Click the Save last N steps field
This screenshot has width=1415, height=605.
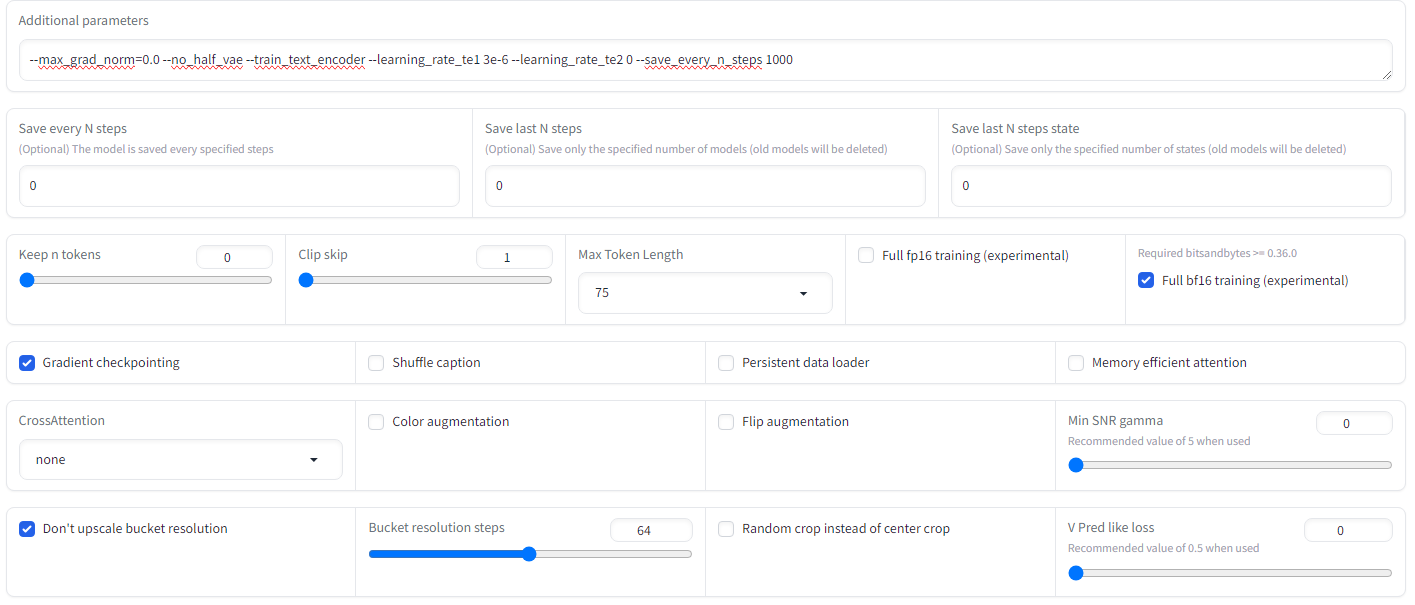pos(705,186)
